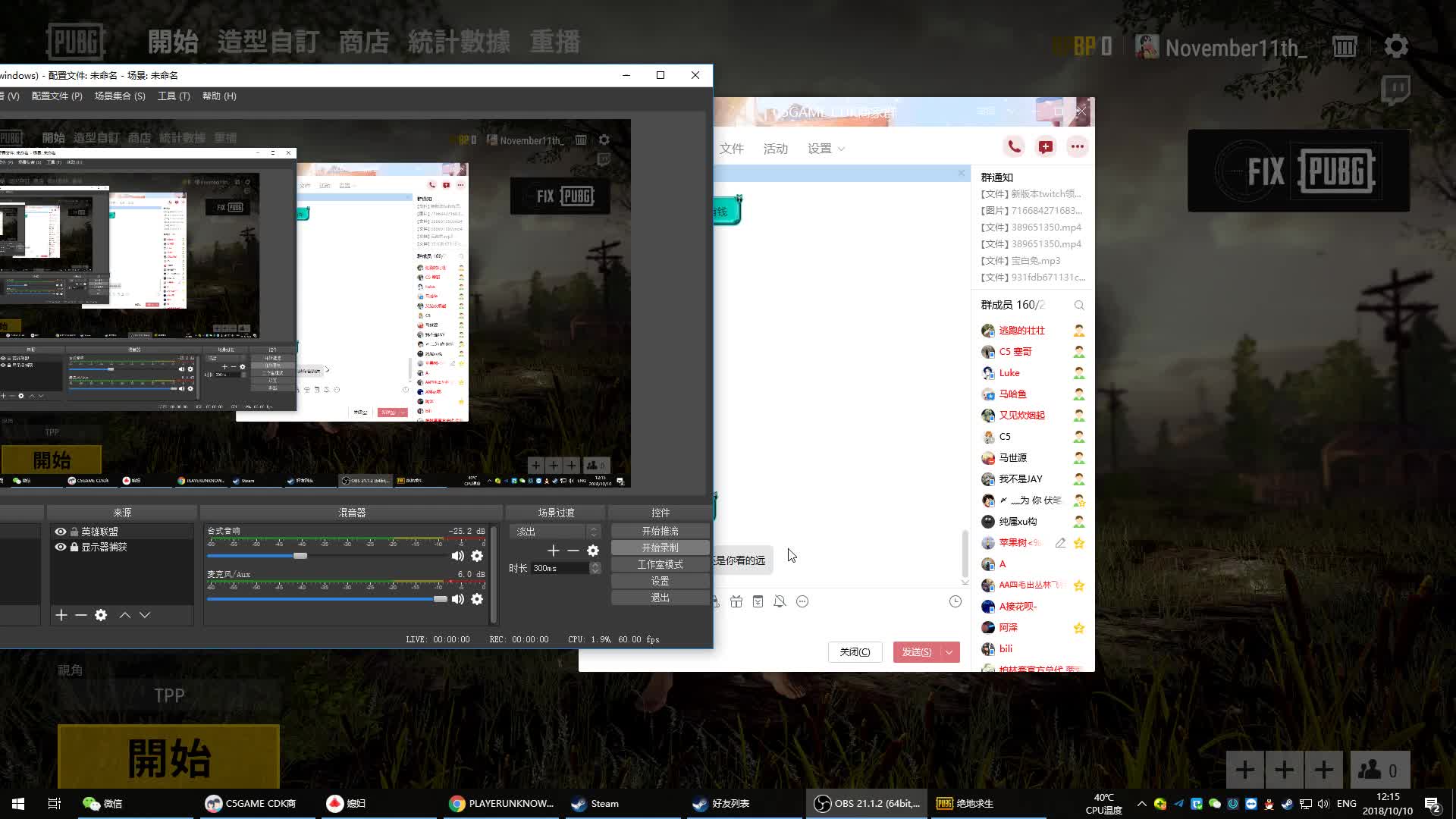Image resolution: width=1456 pixels, height=819 pixels.
Task: Click 開始 start match button in PUBG
Action: (x=169, y=757)
